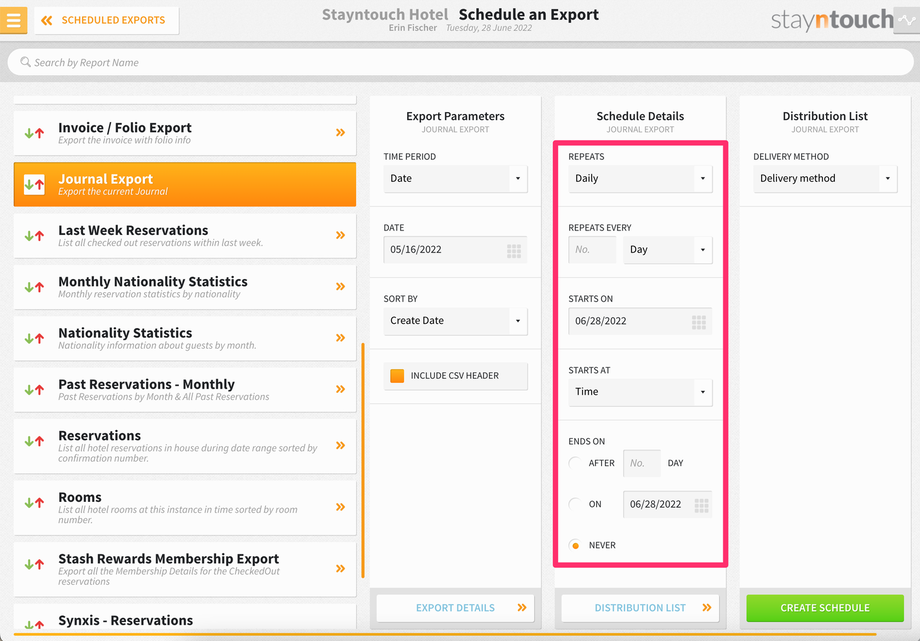Click the Nationality Statistics arrows icon

coord(34,338)
